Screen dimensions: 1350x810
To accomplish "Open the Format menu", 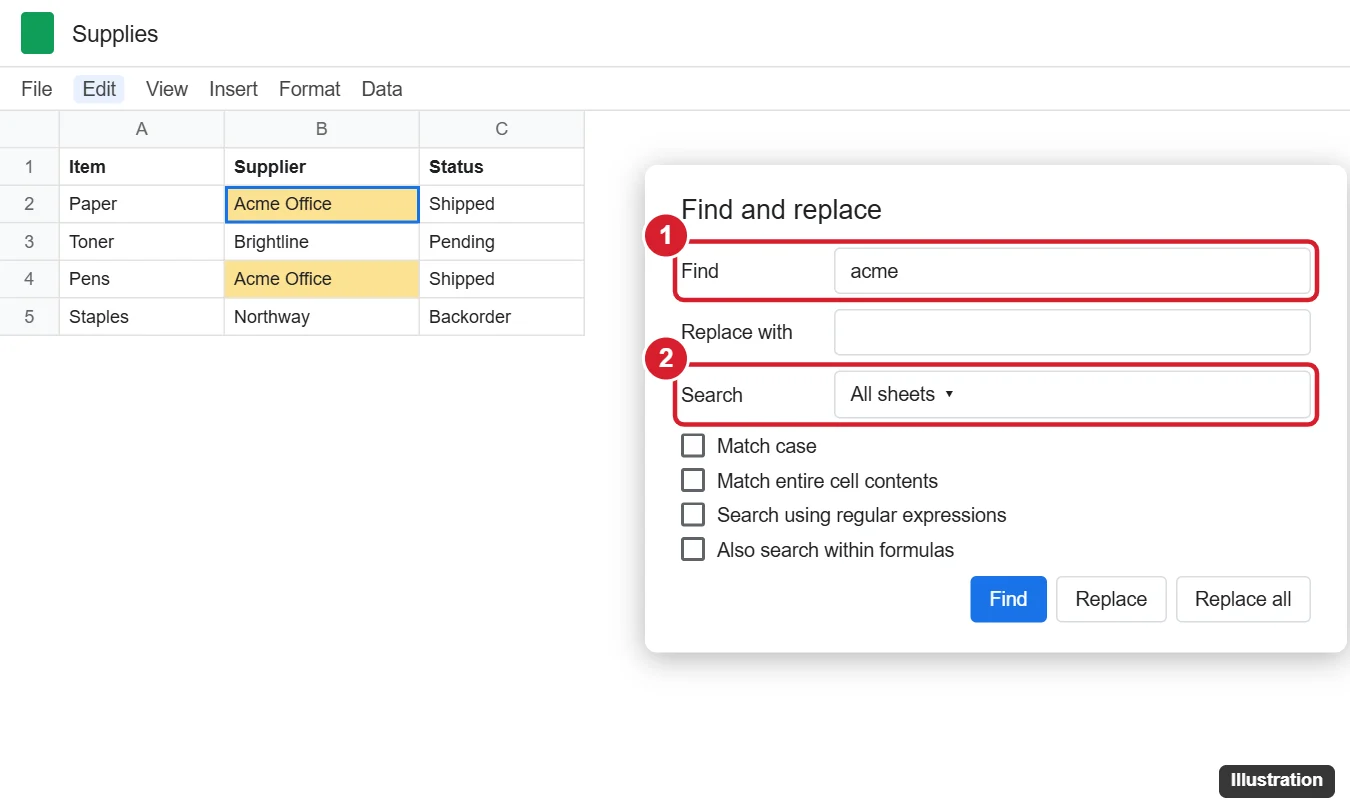I will point(310,89).
